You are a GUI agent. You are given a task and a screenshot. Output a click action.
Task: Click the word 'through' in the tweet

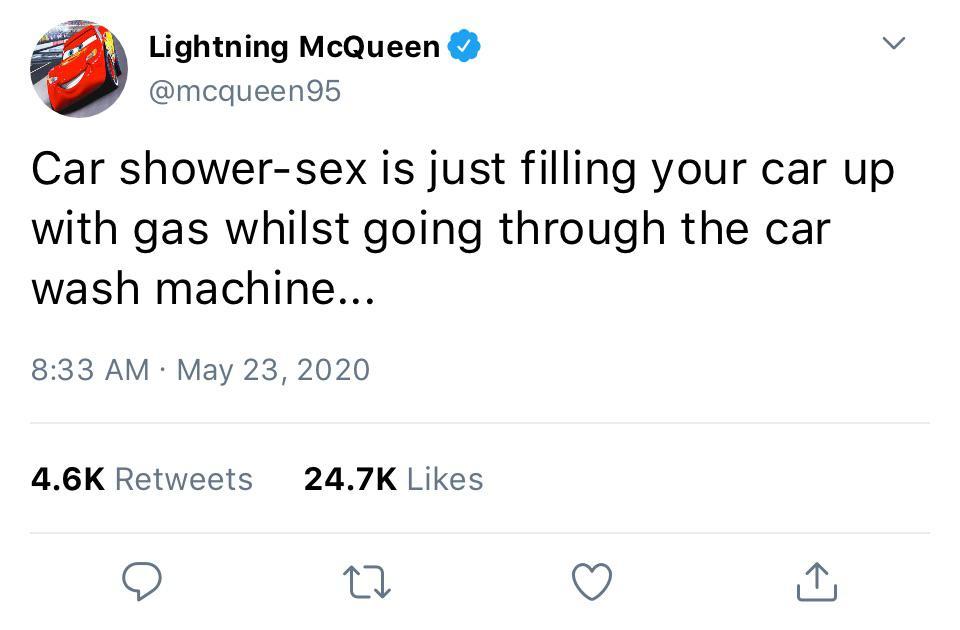[x=582, y=230]
